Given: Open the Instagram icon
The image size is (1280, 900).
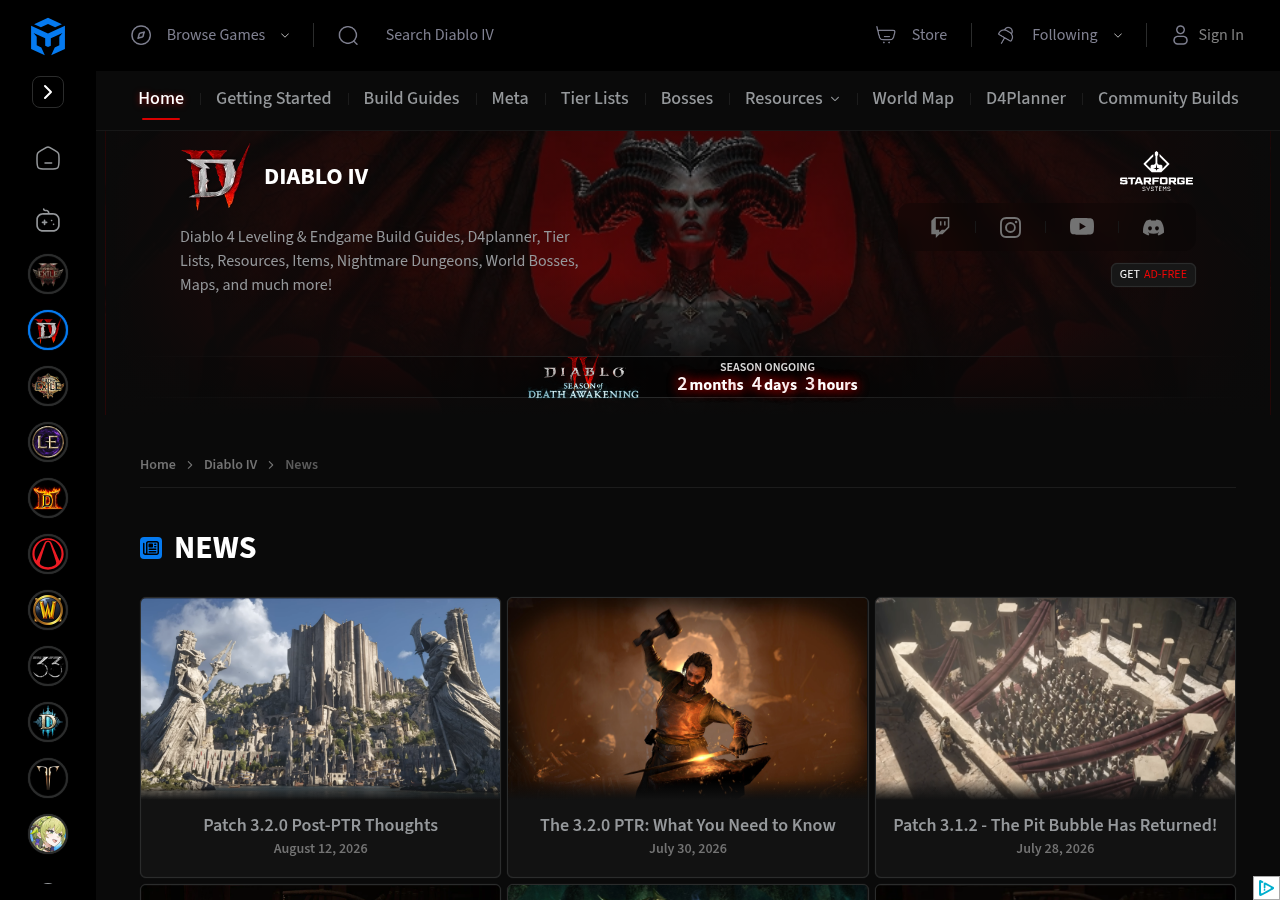Looking at the screenshot, I should coord(1011,227).
